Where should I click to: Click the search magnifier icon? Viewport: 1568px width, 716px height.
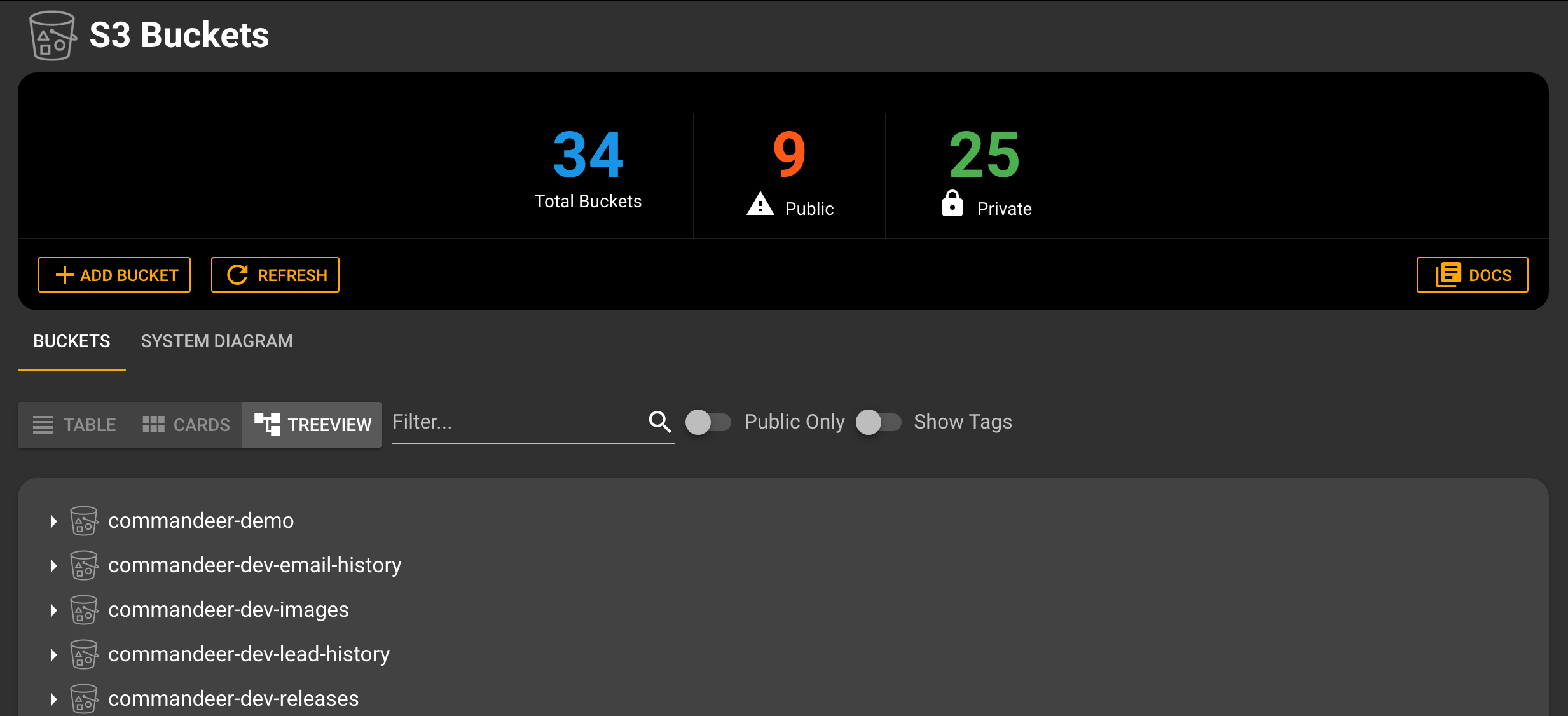pyautogui.click(x=659, y=422)
